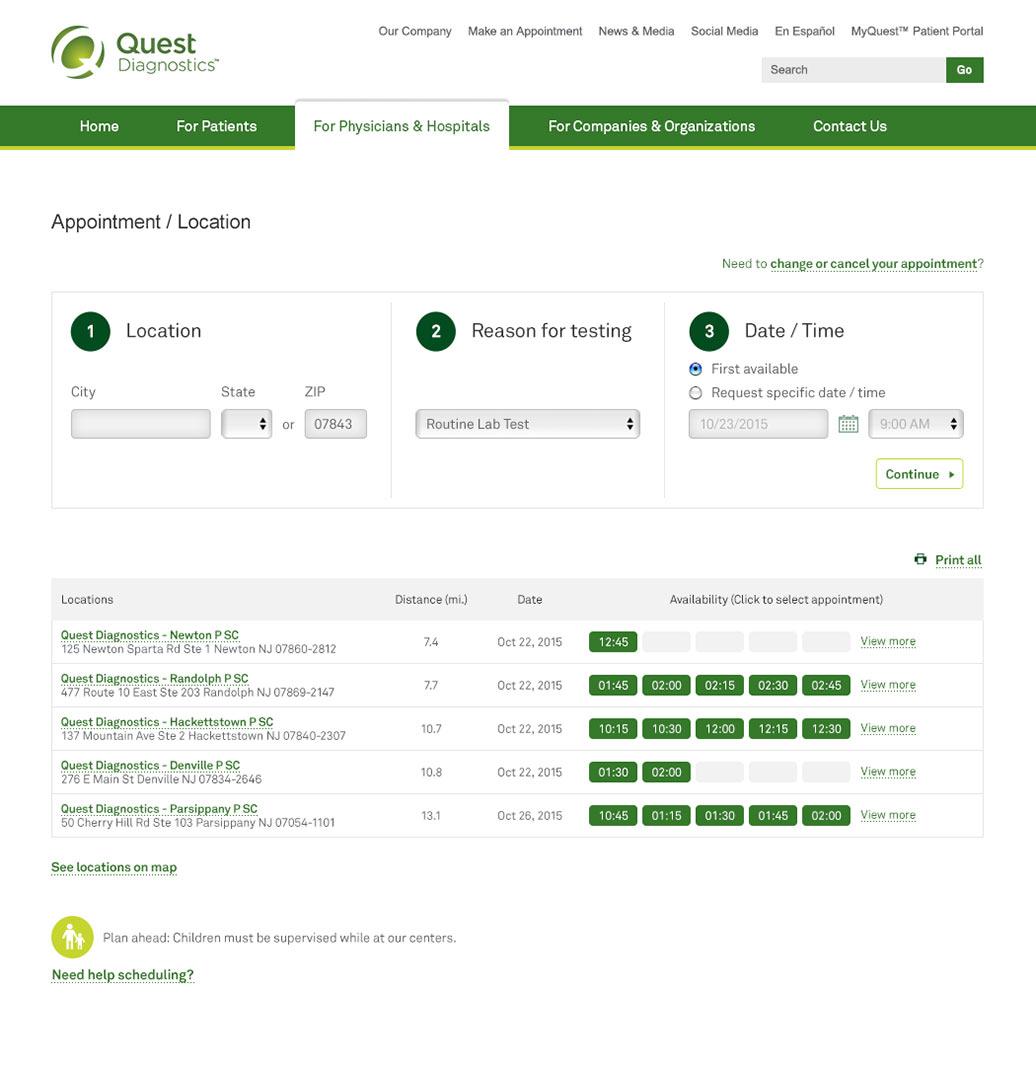Click the green parent and child icon

72,937
